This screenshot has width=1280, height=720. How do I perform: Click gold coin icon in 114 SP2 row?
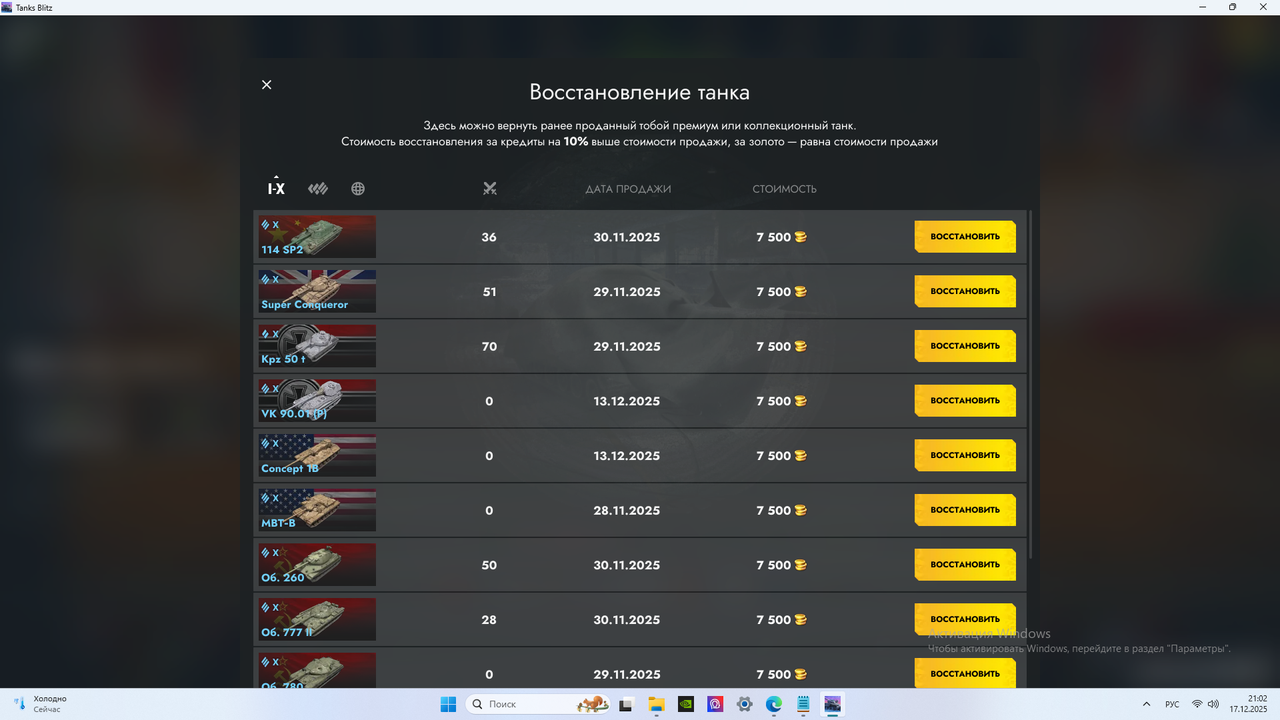point(800,237)
